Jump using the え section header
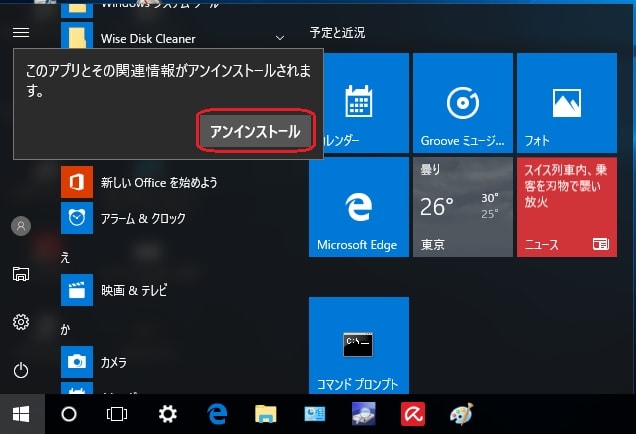Image resolution: width=636 pixels, height=434 pixels. coord(65,258)
